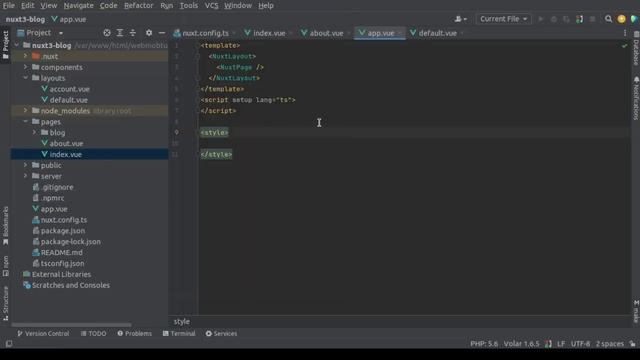Open the Problems tool window
Screen dimensions: 640x360
click(x=134, y=333)
